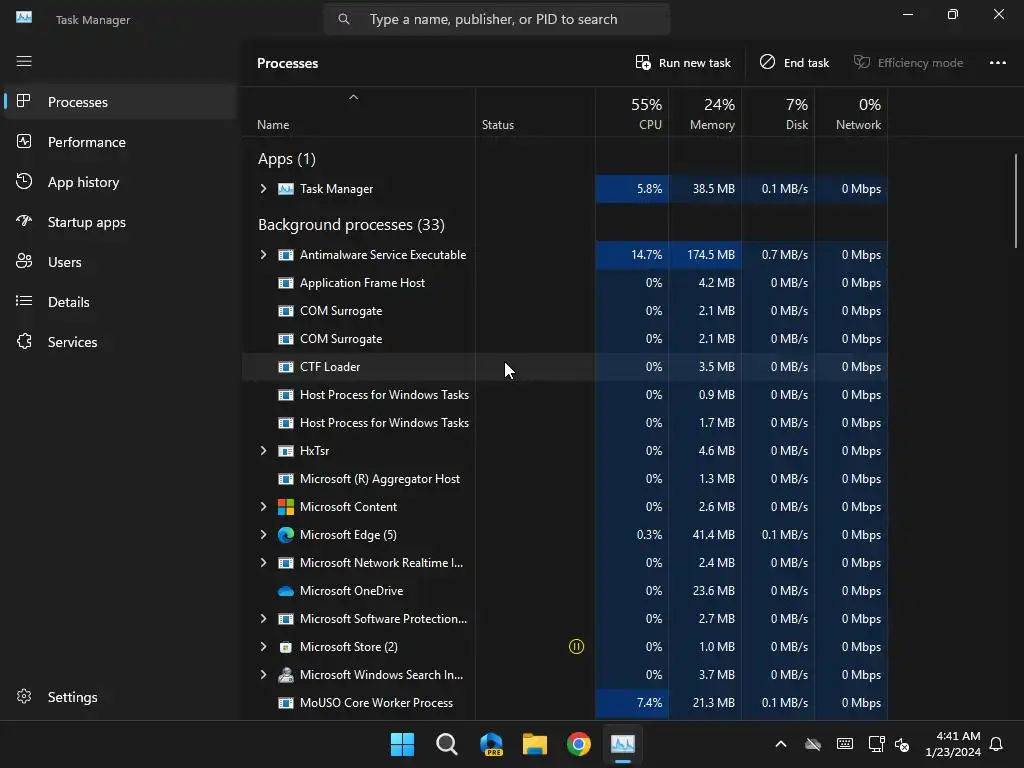Select the Microsoft (R) Aggregator Host process
Image resolution: width=1024 pixels, height=768 pixels.
tap(379, 479)
